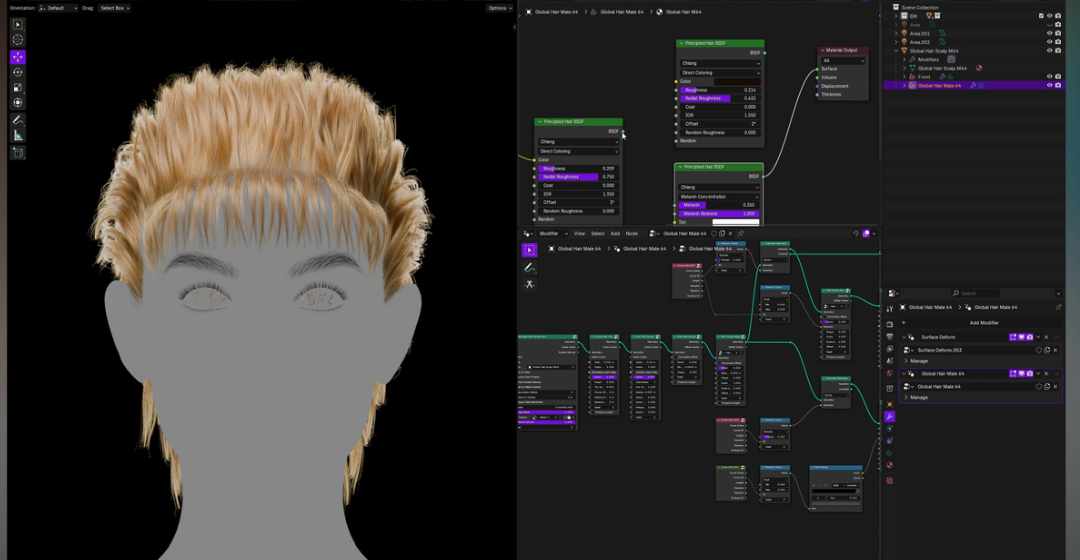Open the View menu in the node editor

click(579, 233)
